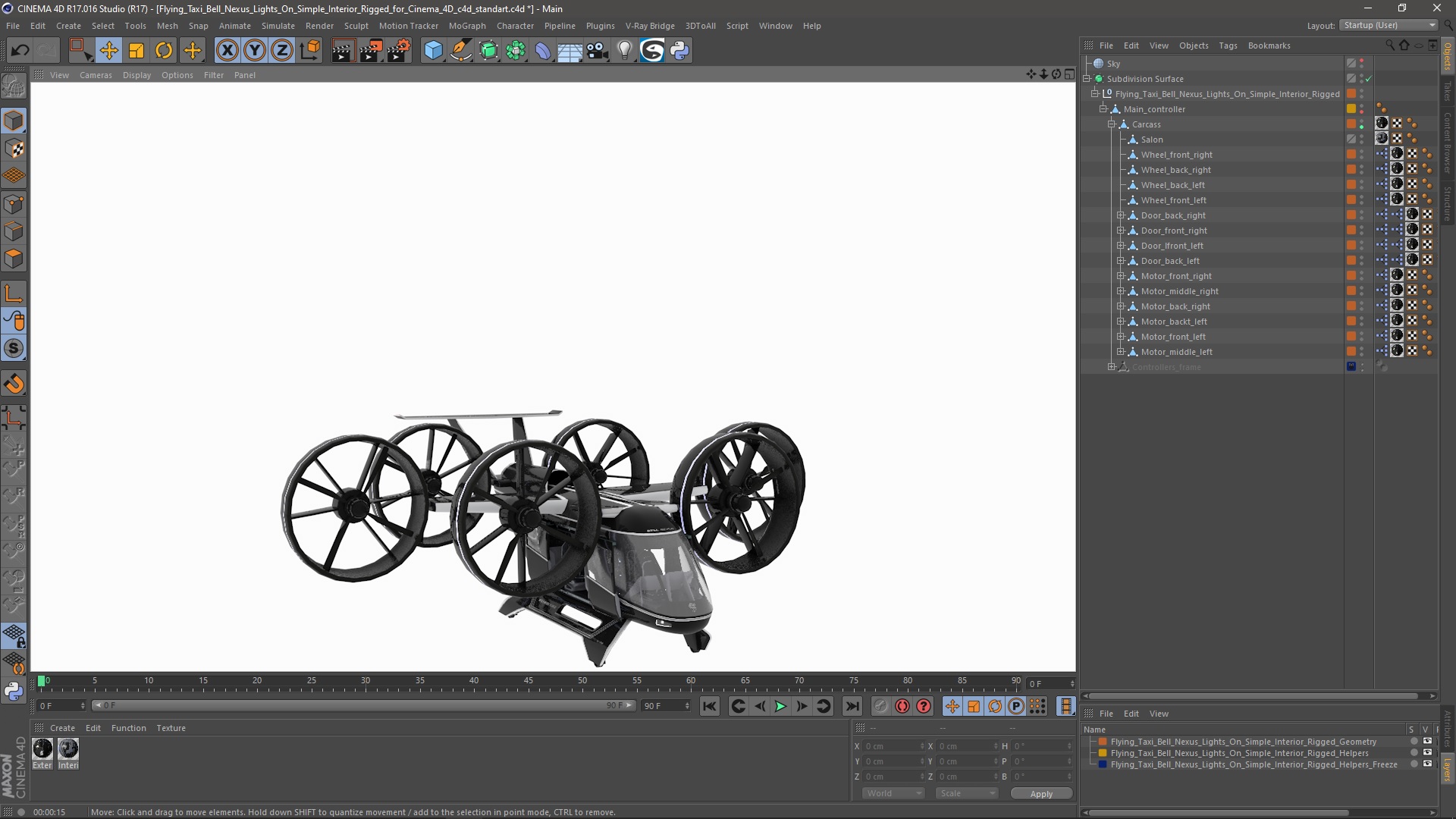Play the animation forward
This screenshot has width=1456, height=819.
pyautogui.click(x=780, y=706)
